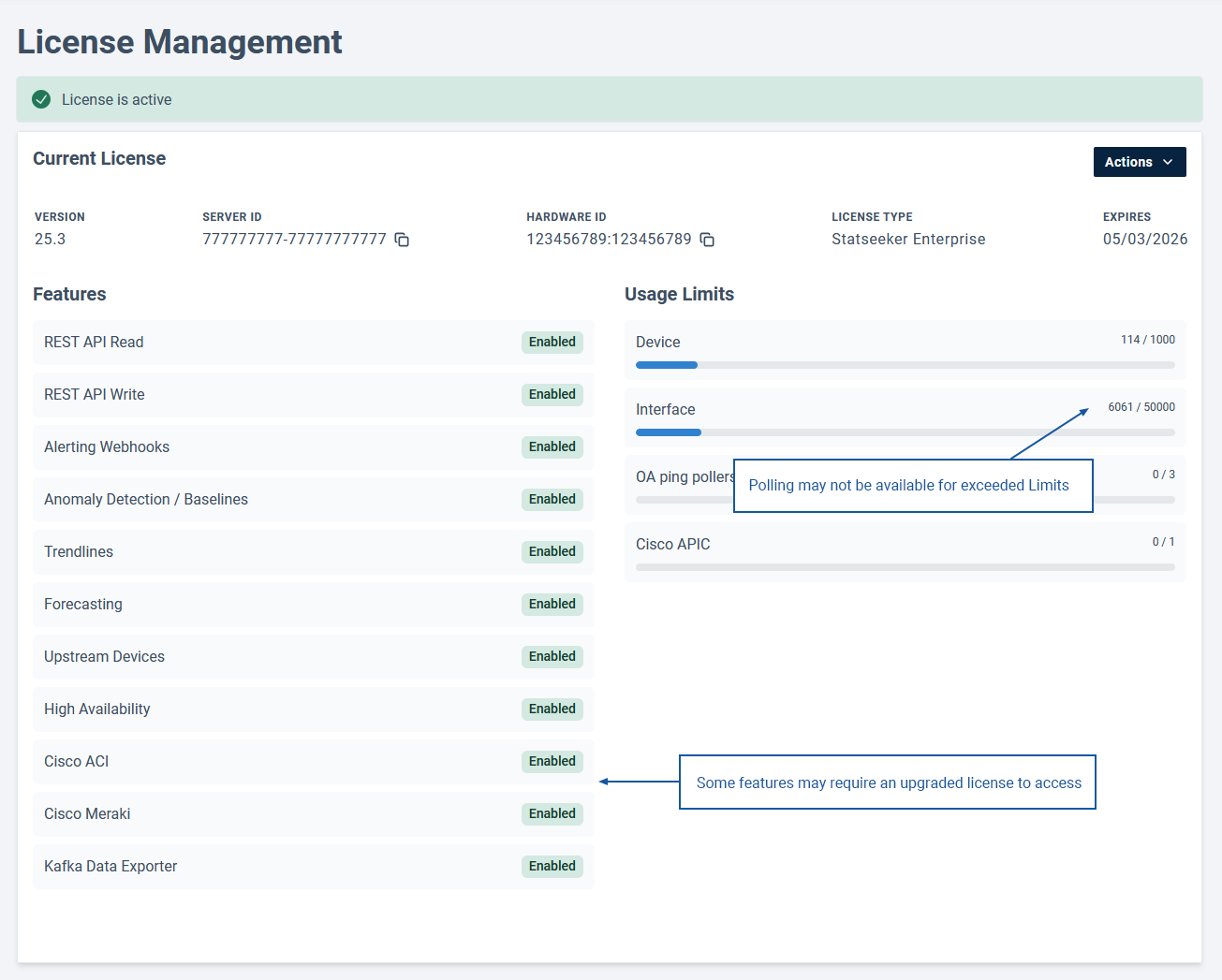The width and height of the screenshot is (1222, 980).
Task: Click the Cisco APIC usage bar
Action: (x=905, y=567)
